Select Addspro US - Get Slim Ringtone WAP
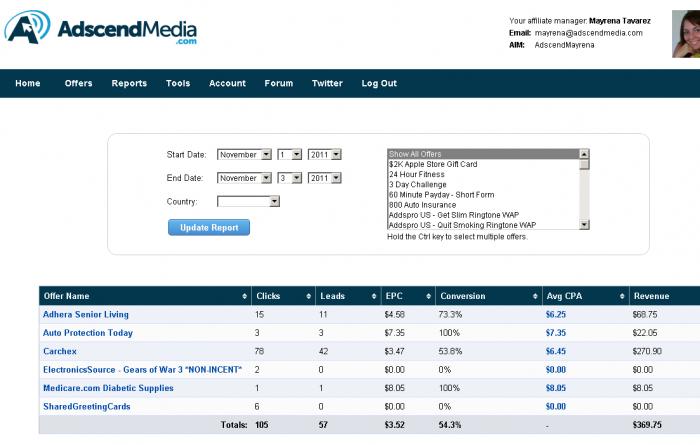Screen dimensions: 700x445 click(x=483, y=215)
